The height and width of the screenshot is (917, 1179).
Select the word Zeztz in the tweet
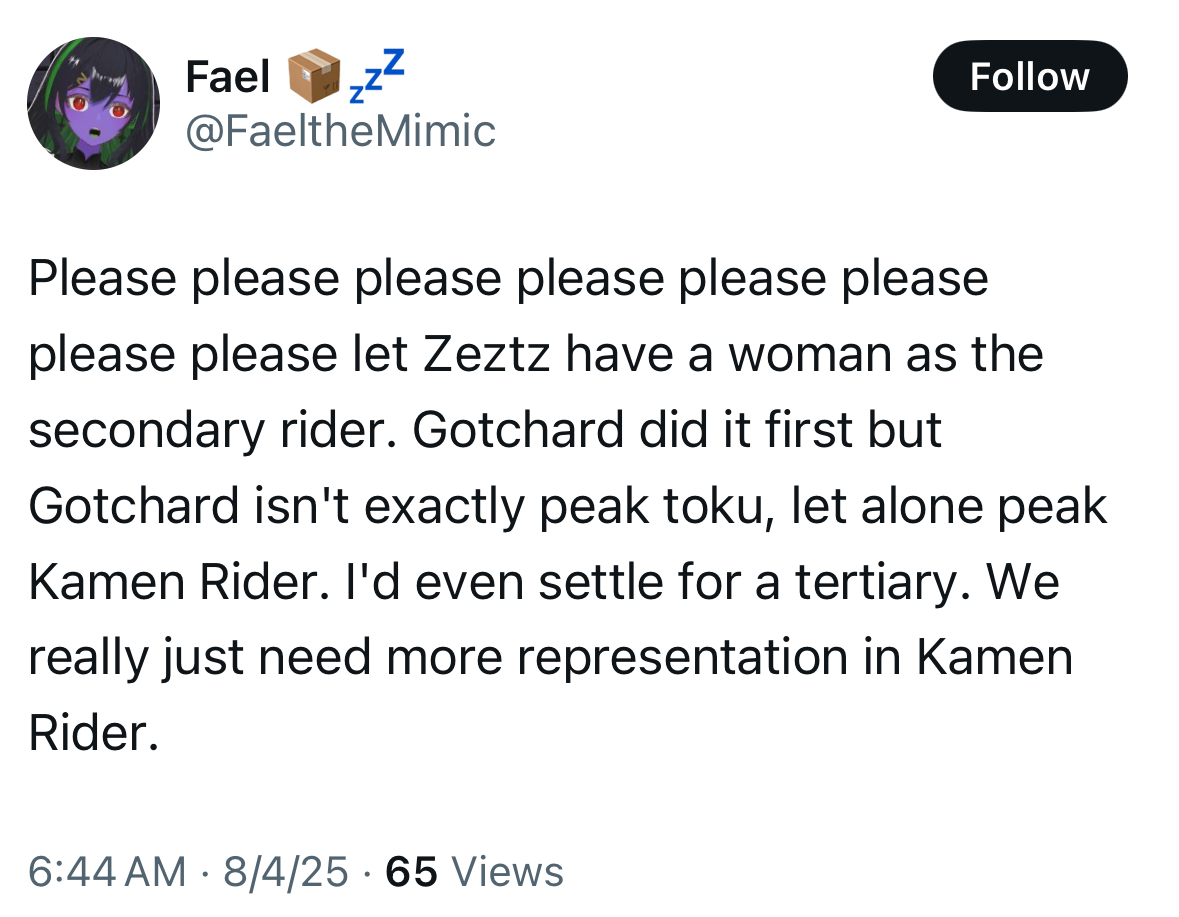click(486, 354)
